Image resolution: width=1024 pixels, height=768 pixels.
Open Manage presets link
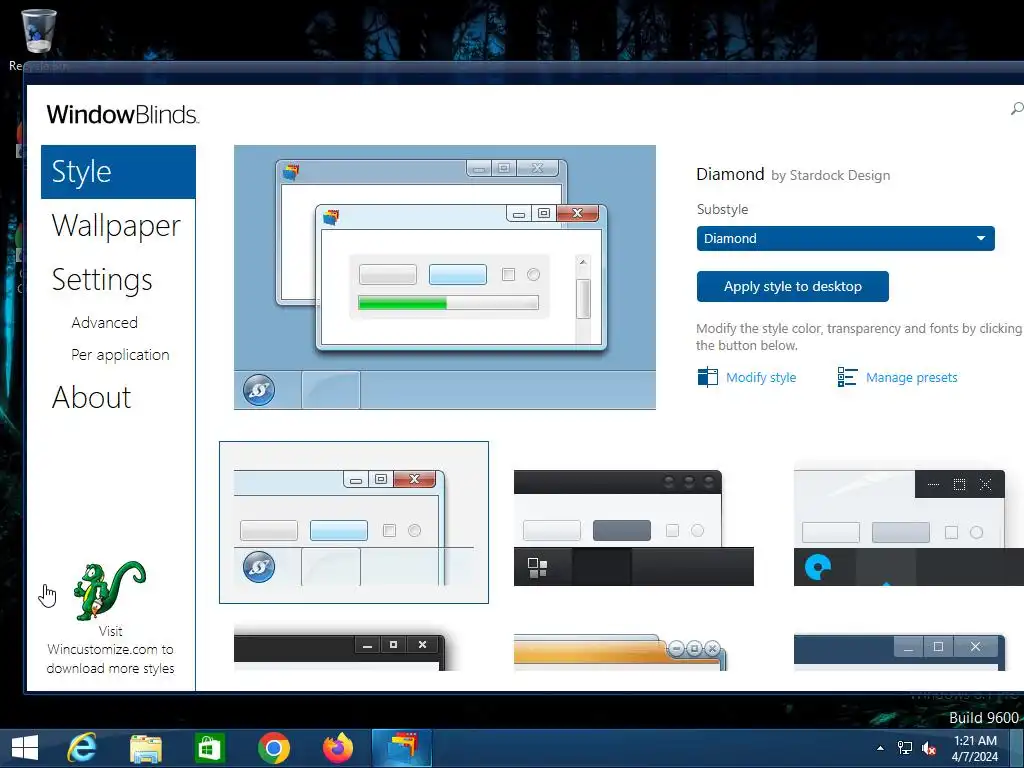point(912,377)
